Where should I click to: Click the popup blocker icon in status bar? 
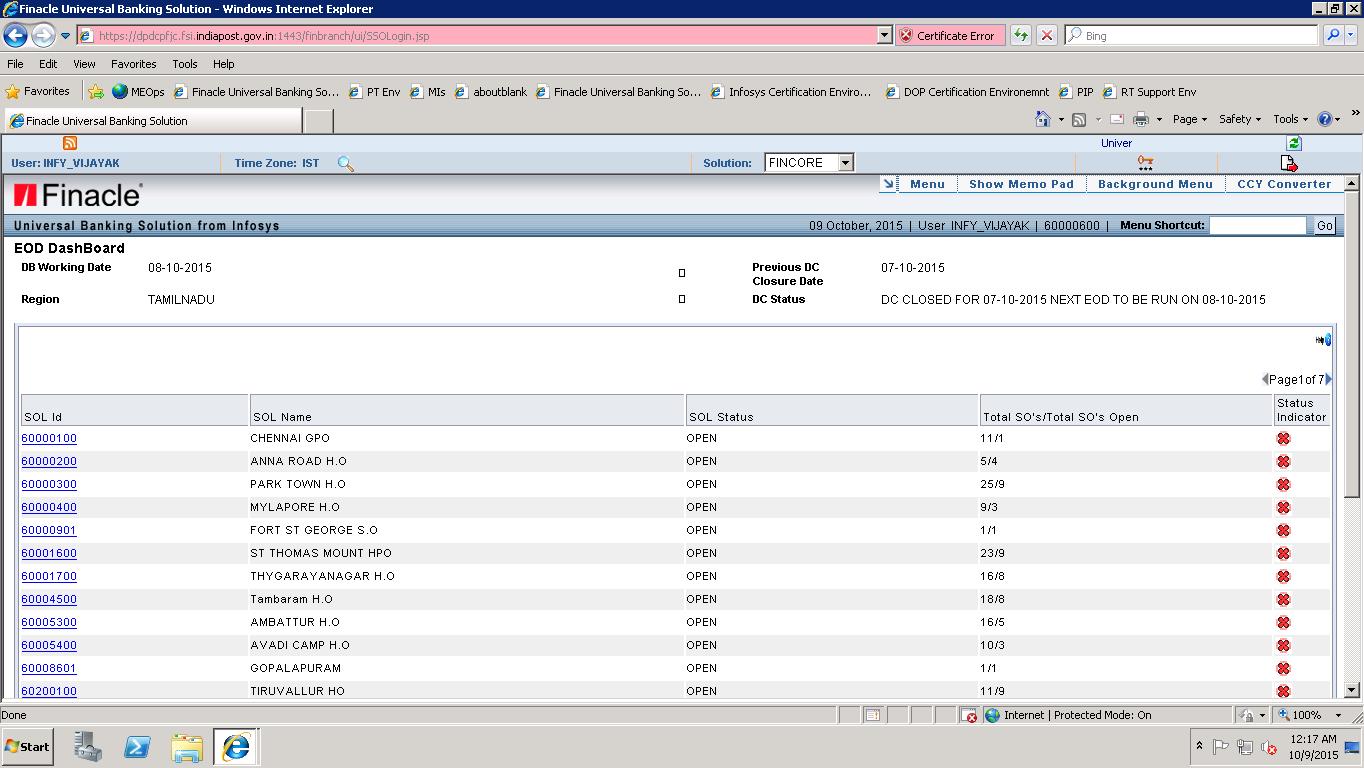[968, 715]
